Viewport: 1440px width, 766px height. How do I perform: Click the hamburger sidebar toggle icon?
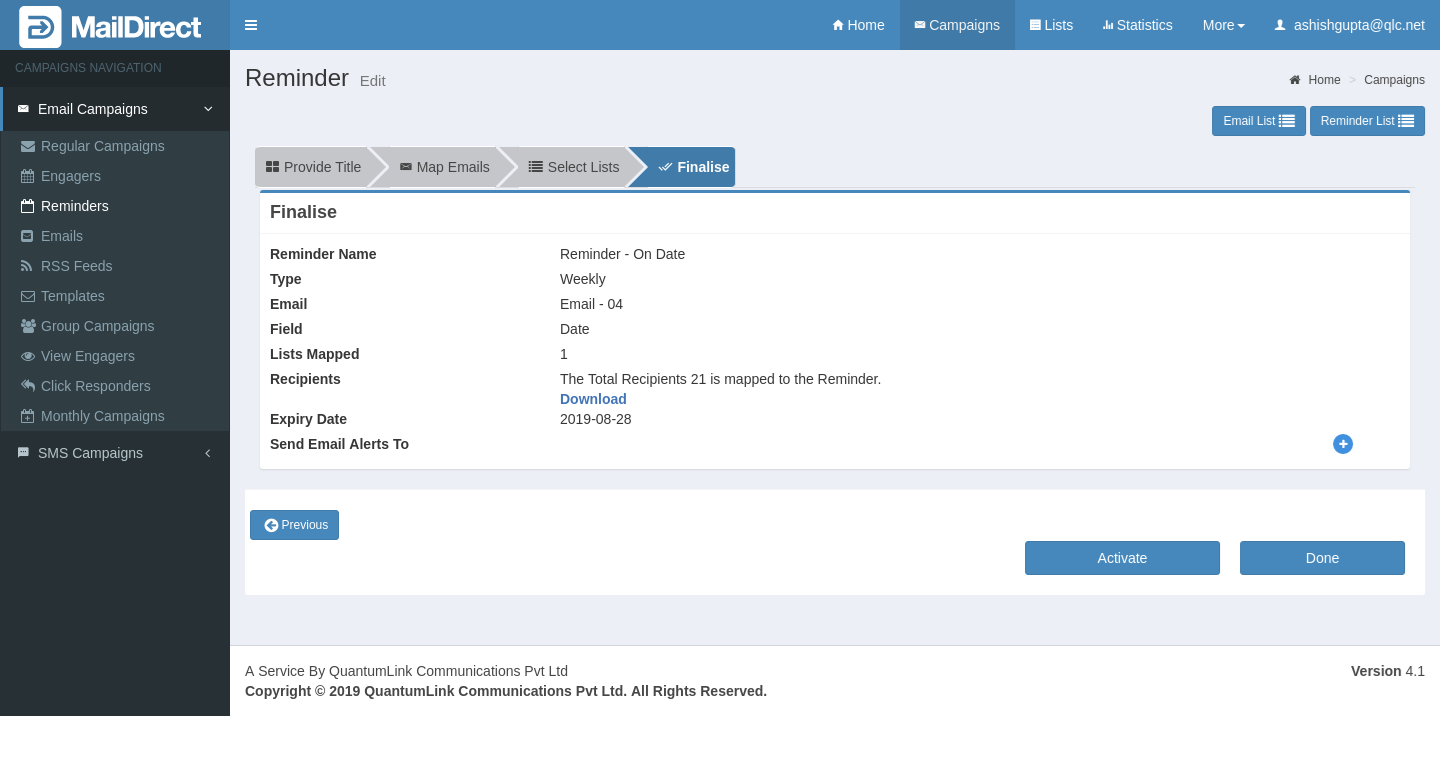[251, 25]
